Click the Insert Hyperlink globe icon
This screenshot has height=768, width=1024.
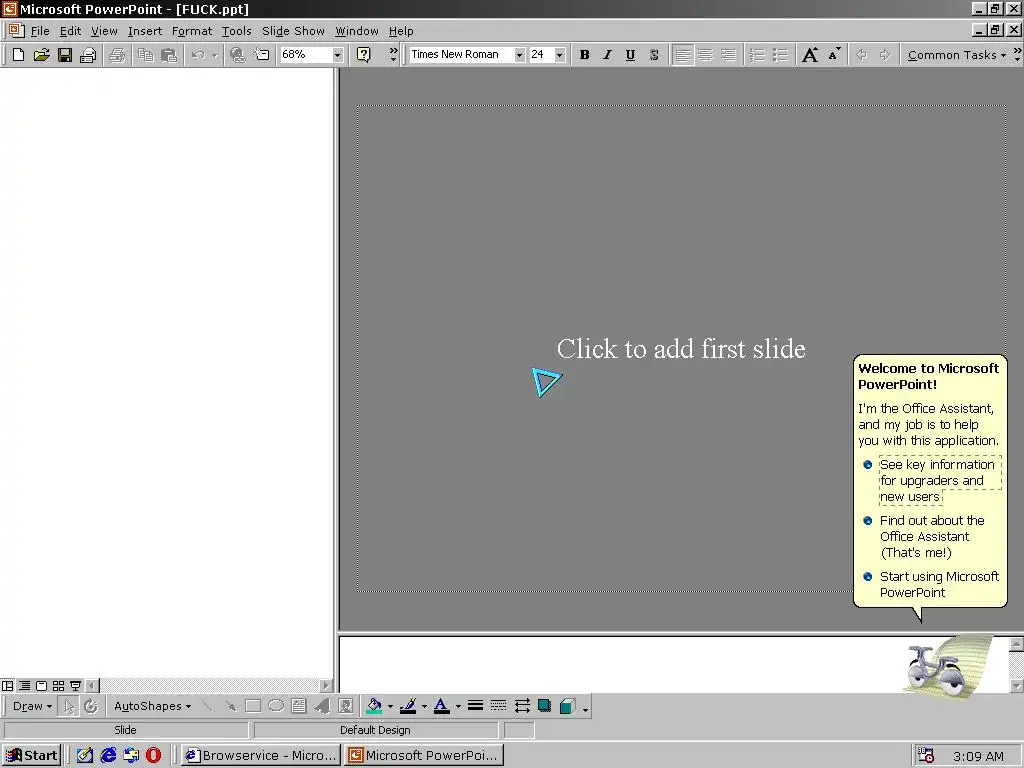[x=238, y=55]
